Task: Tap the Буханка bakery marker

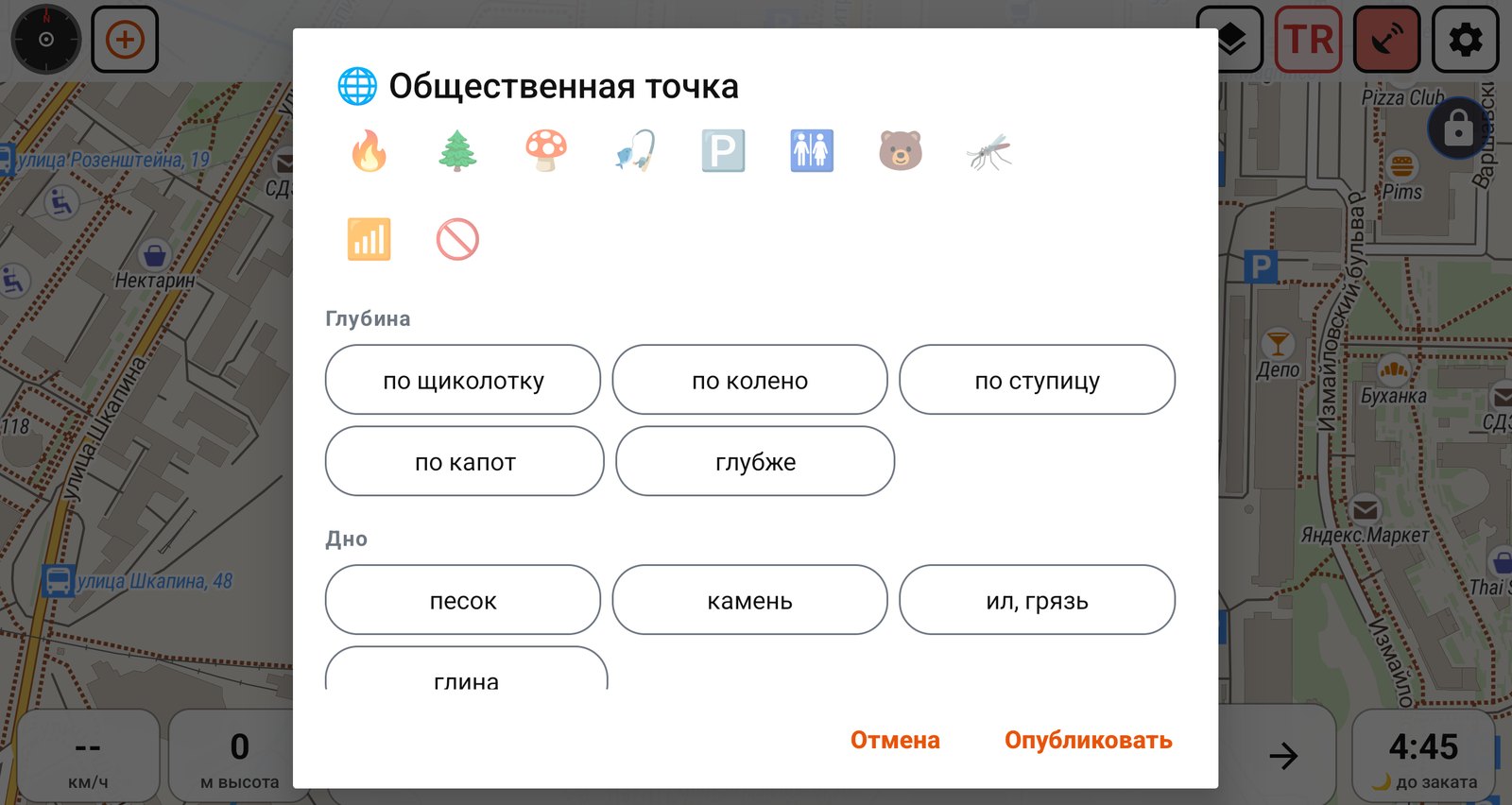Action: click(1393, 368)
